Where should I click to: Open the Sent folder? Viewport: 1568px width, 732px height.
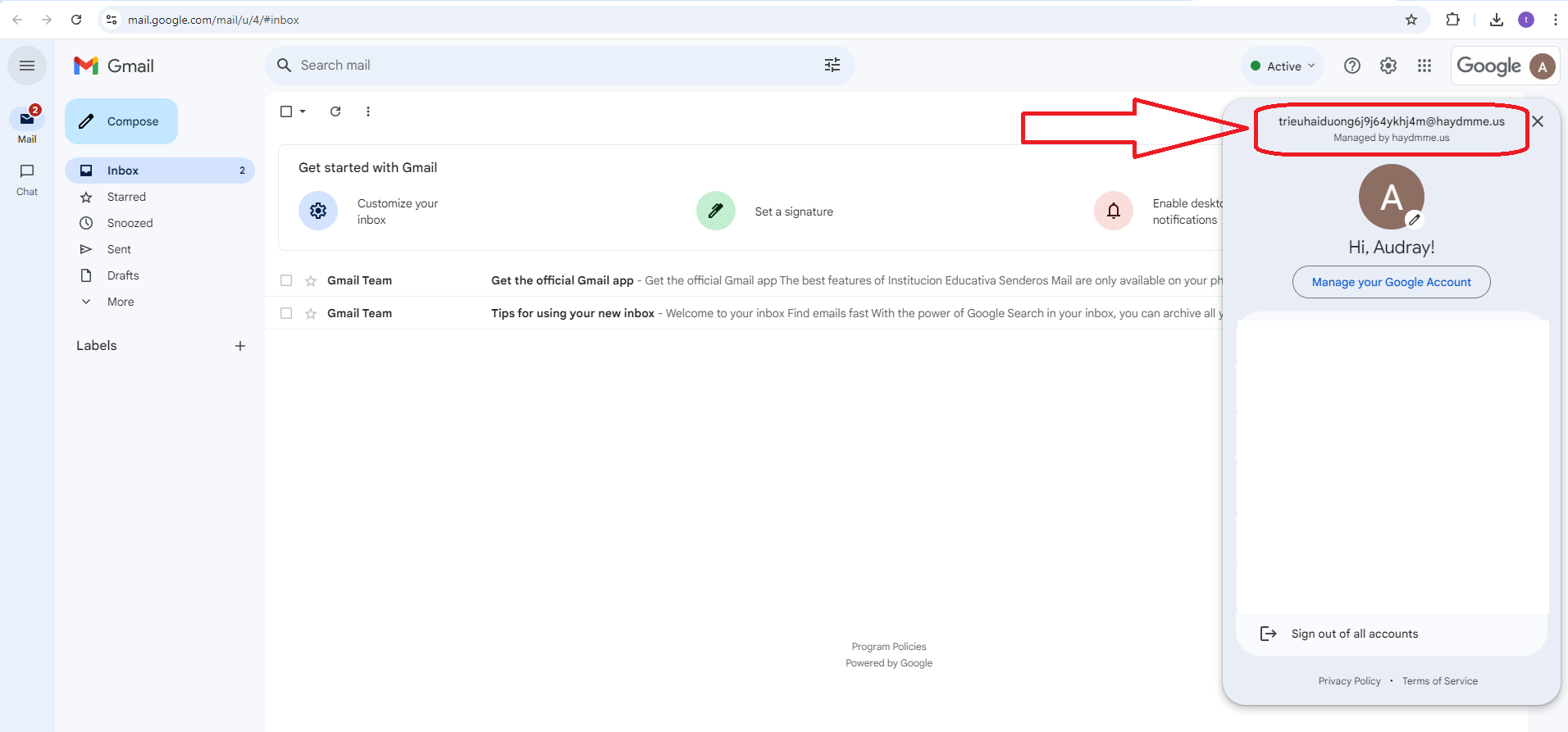pos(119,249)
